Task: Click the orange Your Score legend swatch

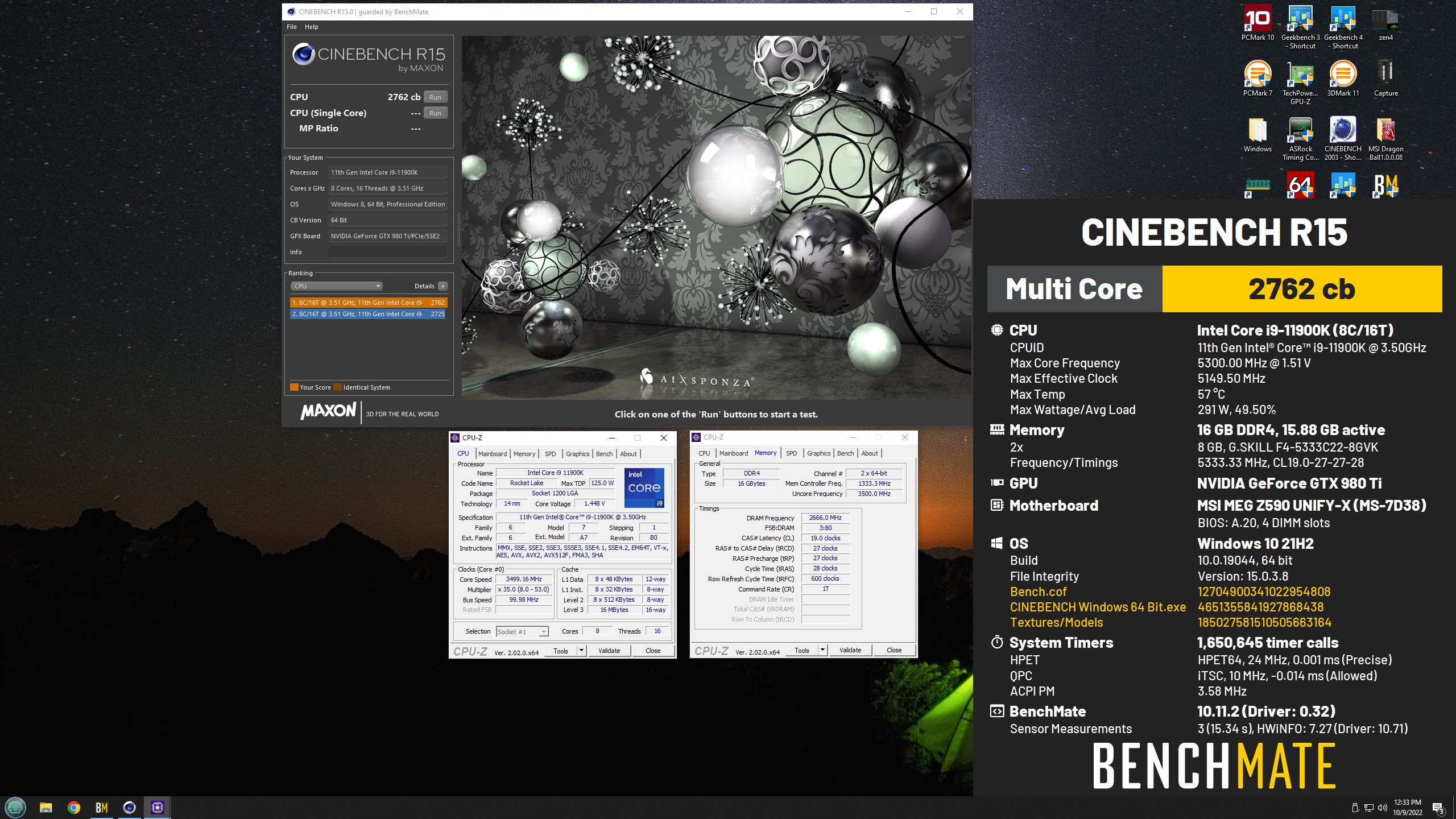Action: [294, 387]
